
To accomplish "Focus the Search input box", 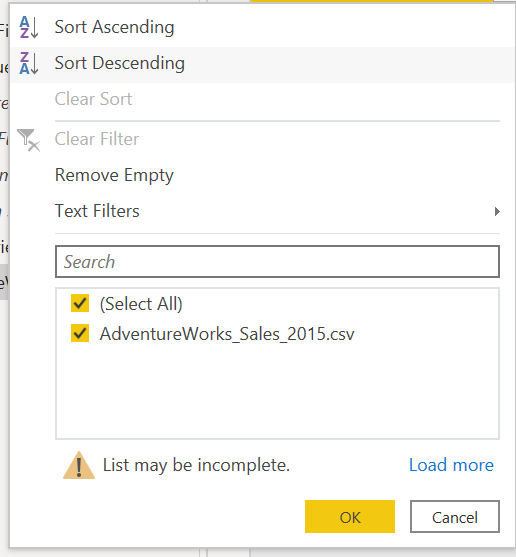I will [x=277, y=261].
